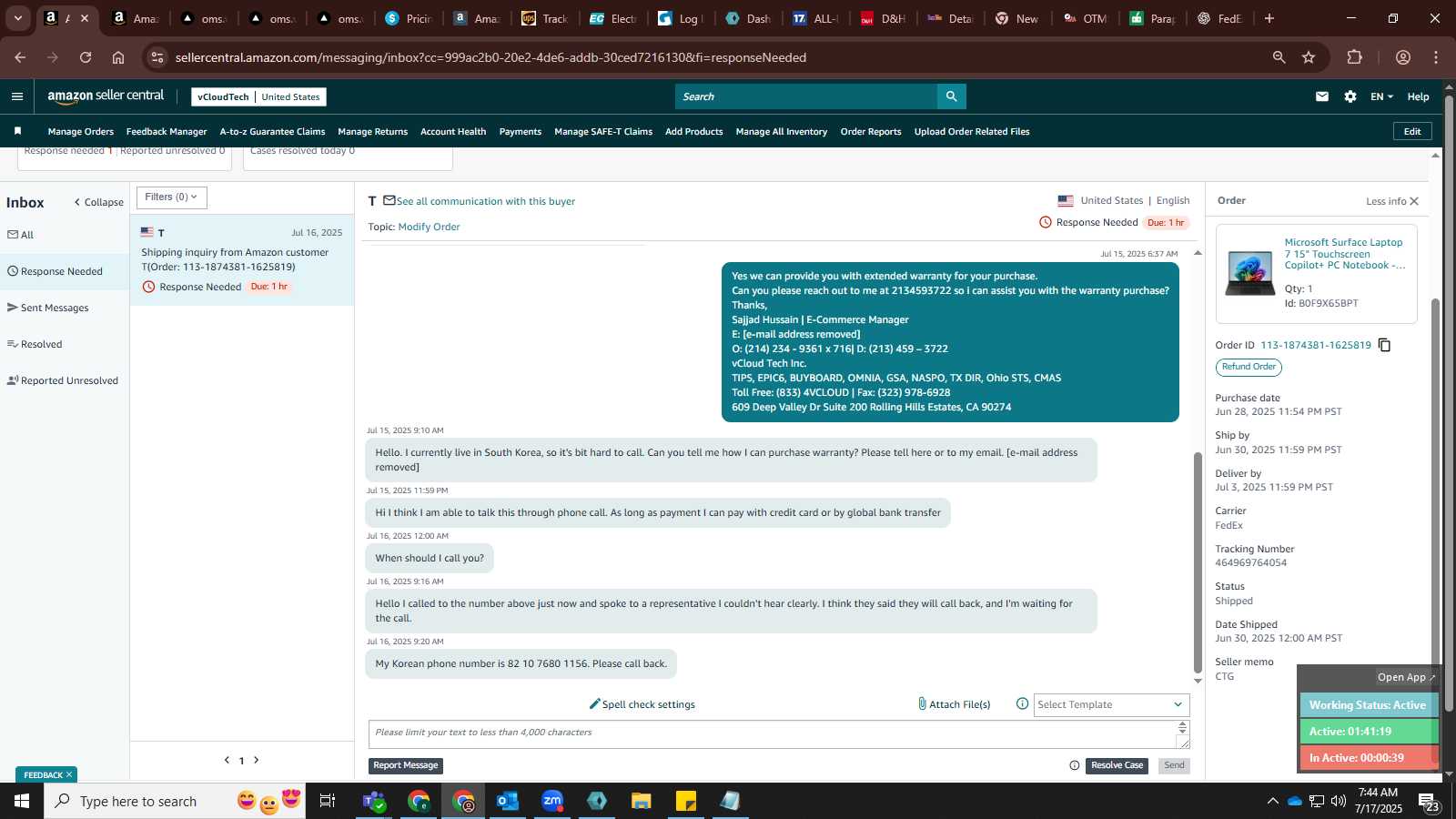Image resolution: width=1456 pixels, height=819 pixels.
Task: Click the search magnifier button
Action: pos(951,96)
